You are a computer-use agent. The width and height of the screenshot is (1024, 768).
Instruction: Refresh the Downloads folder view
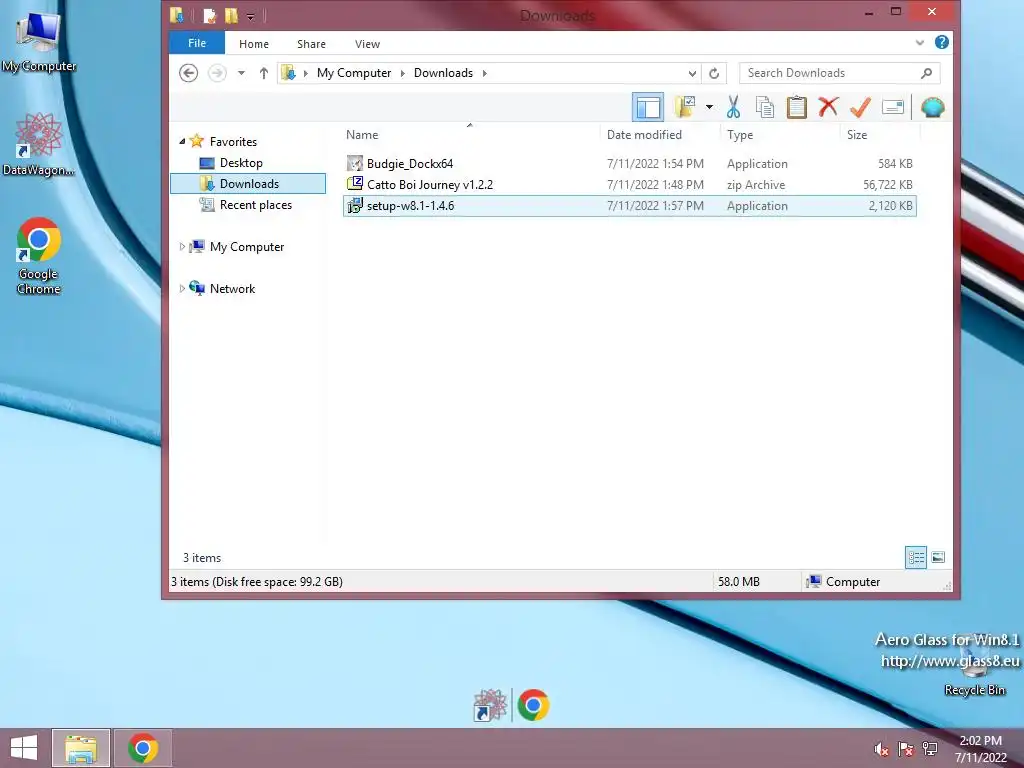714,73
